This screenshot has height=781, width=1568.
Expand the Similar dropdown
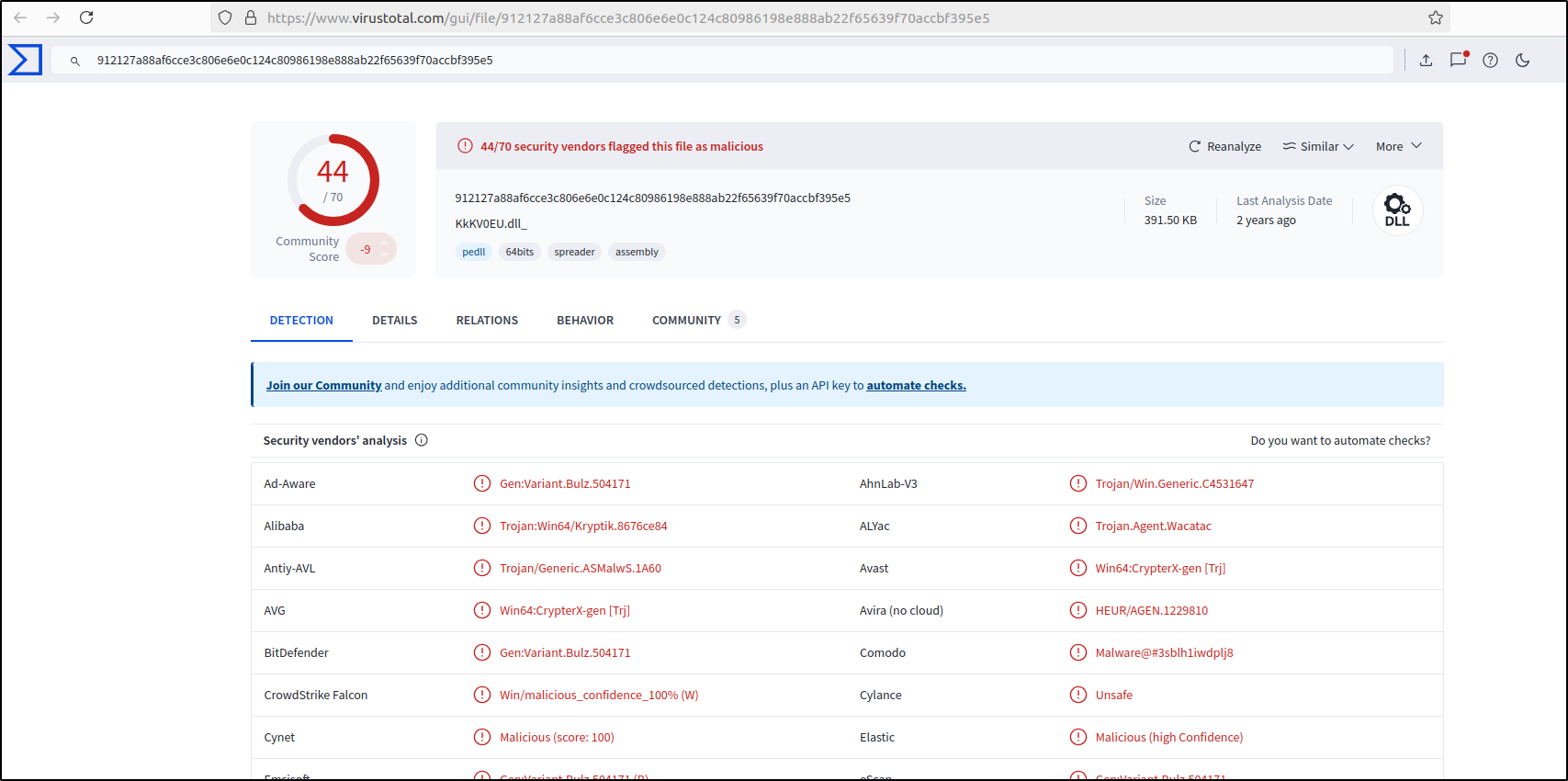tap(1318, 147)
